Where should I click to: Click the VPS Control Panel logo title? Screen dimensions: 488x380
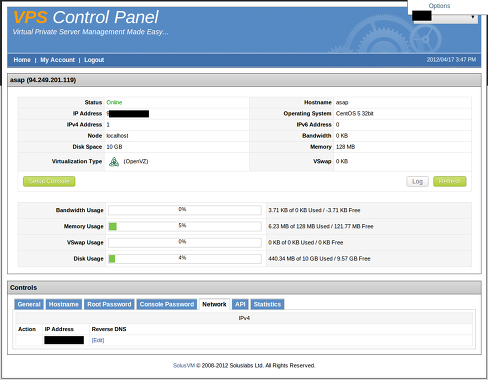tap(86, 17)
